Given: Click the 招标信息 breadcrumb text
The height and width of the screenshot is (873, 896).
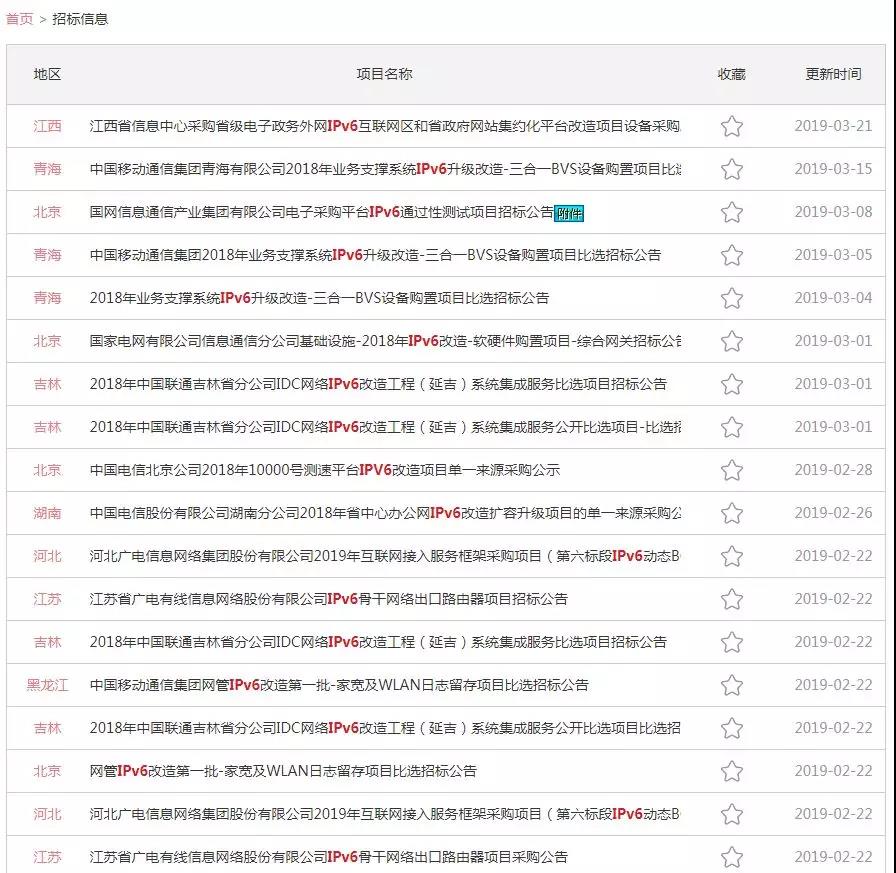Looking at the screenshot, I should 80,19.
